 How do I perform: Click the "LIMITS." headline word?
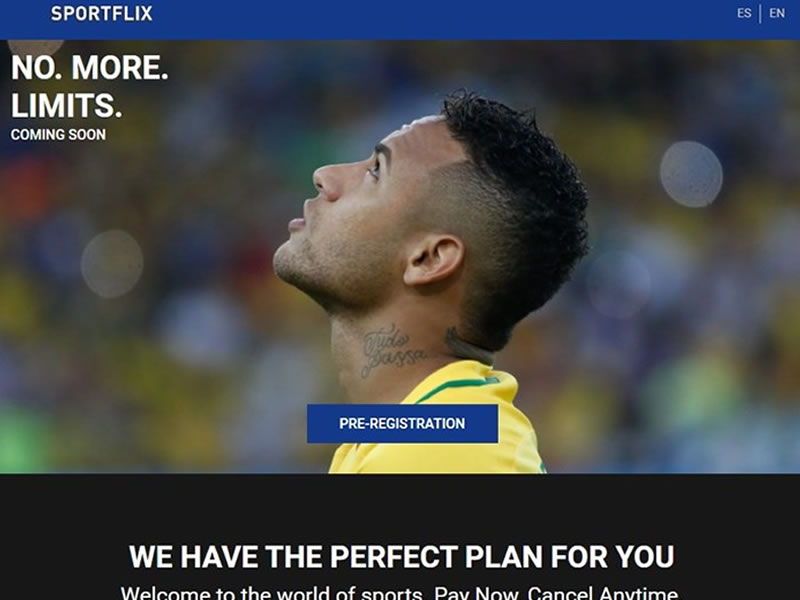tap(66, 105)
